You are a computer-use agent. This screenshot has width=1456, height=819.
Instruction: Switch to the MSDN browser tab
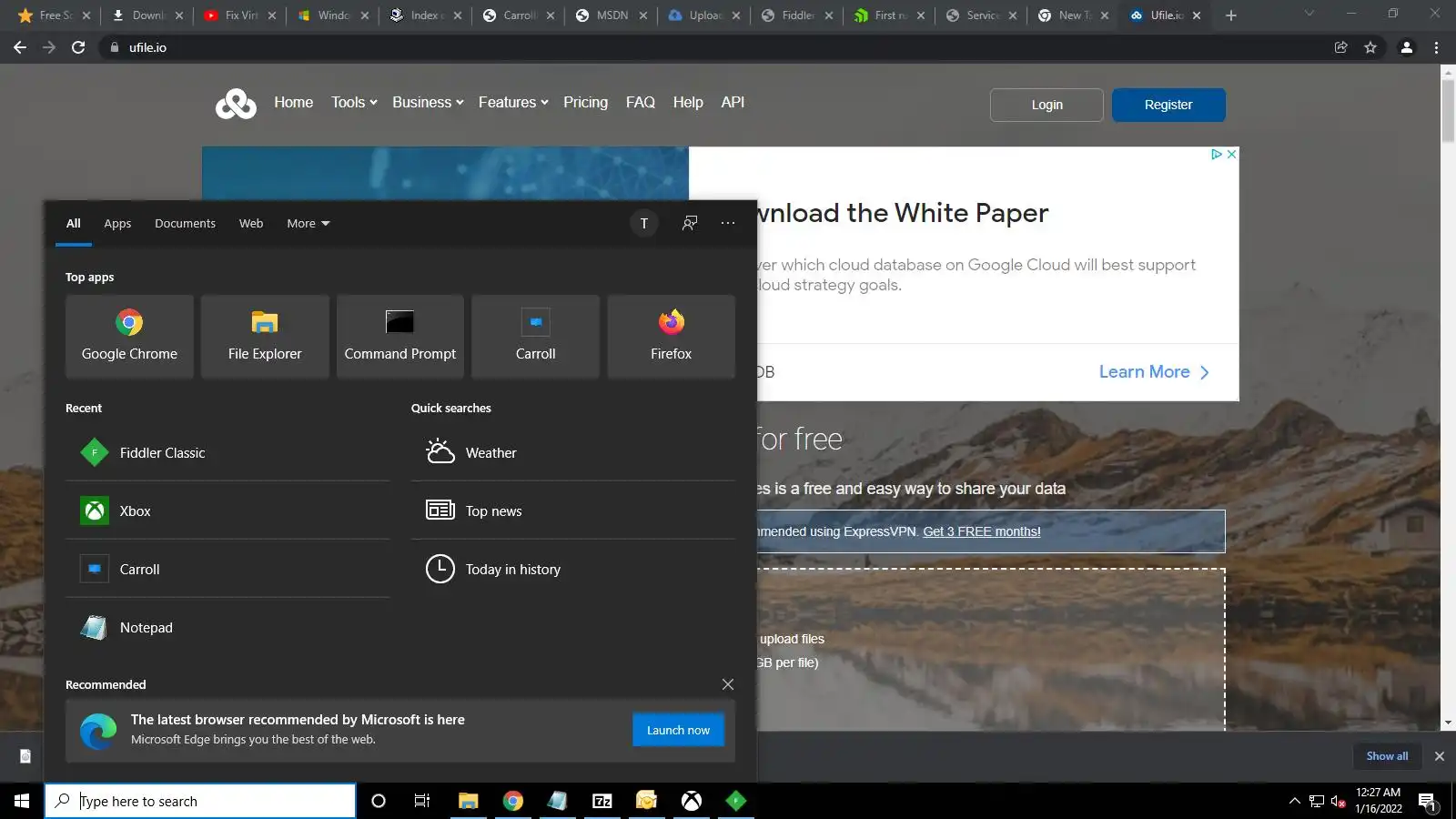(612, 15)
